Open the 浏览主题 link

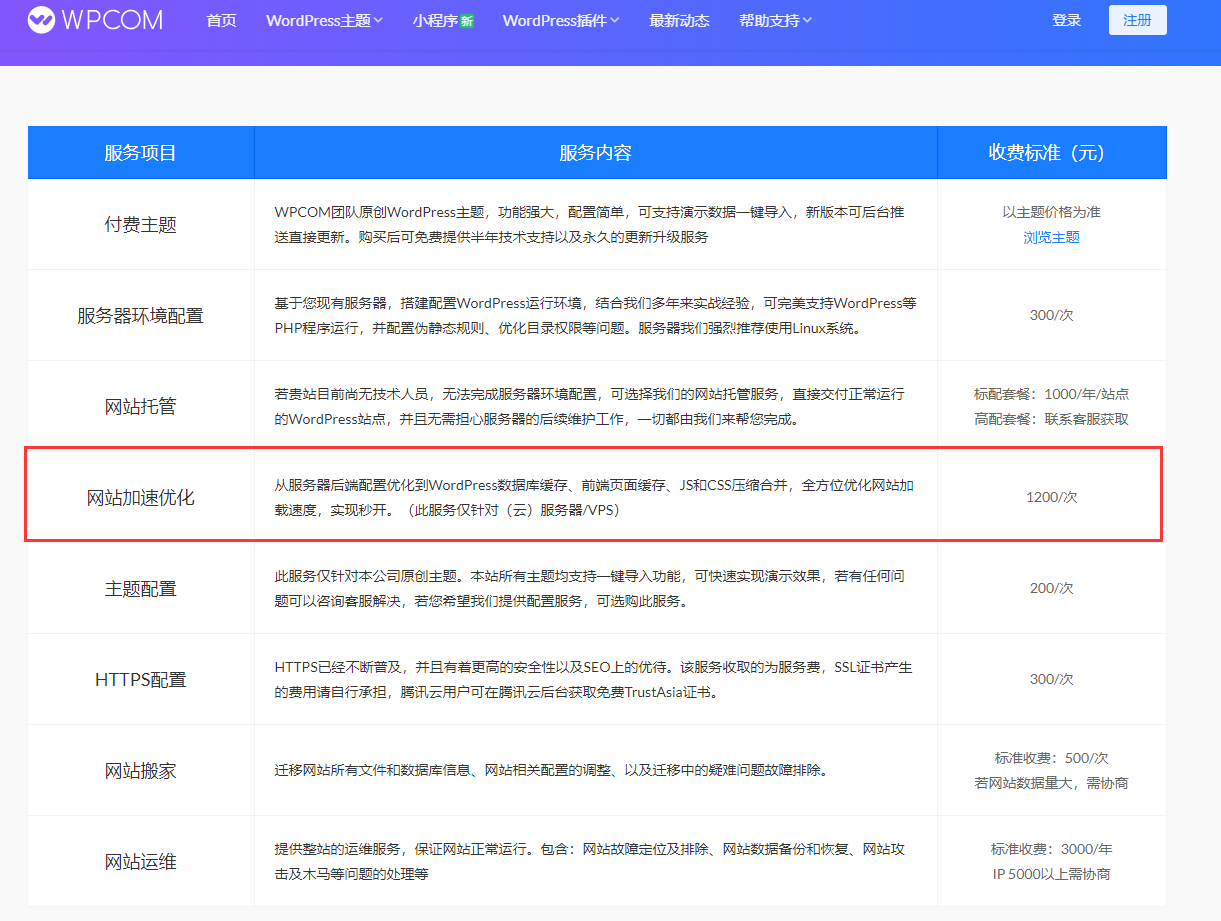[1051, 237]
